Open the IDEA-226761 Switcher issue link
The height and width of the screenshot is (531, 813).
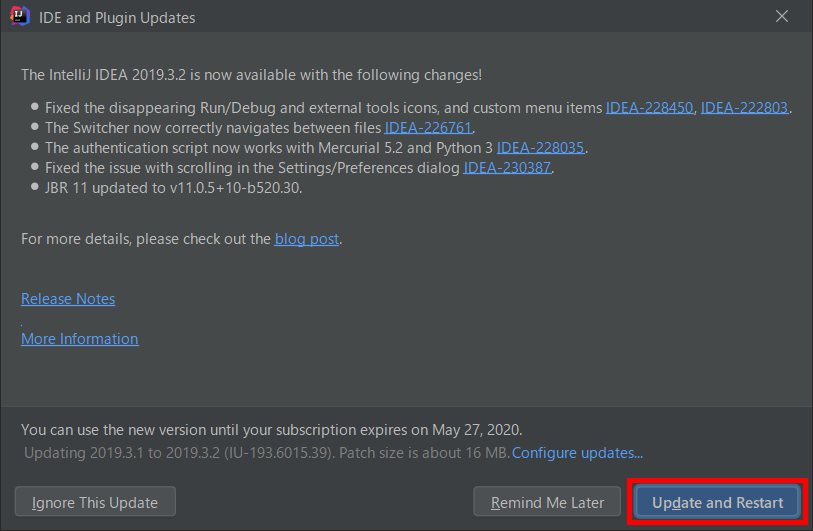tap(428, 128)
